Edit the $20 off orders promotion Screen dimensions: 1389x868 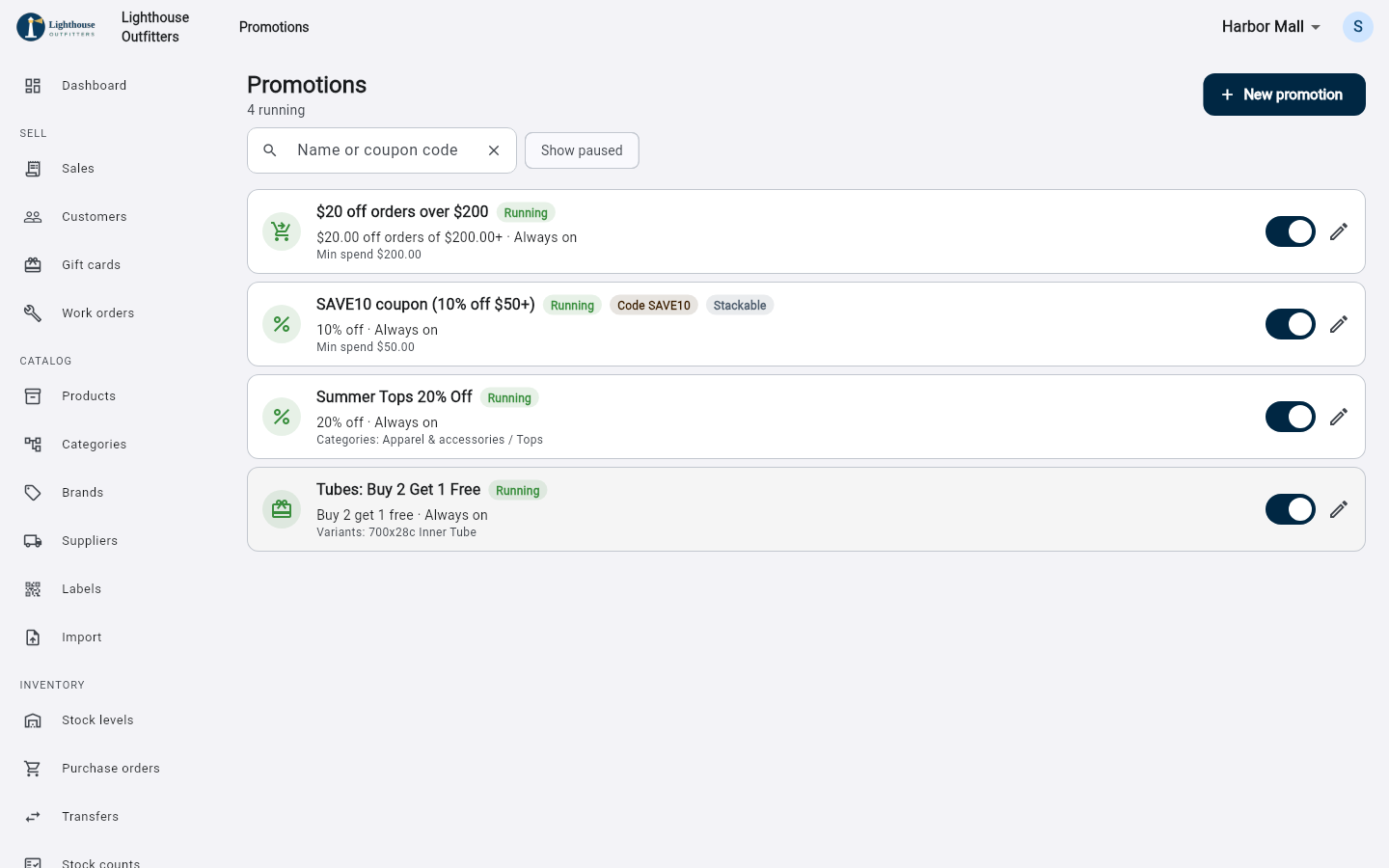pyautogui.click(x=1339, y=231)
